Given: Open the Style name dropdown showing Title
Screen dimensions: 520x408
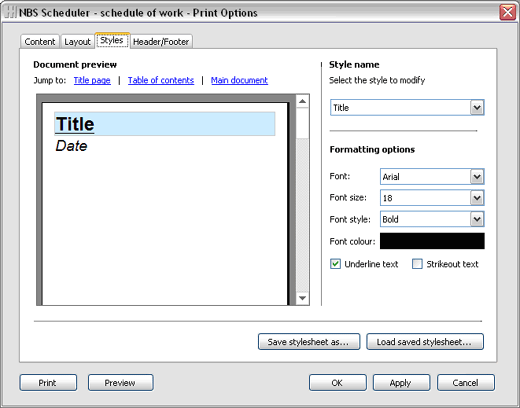Looking at the screenshot, I should click(x=407, y=108).
